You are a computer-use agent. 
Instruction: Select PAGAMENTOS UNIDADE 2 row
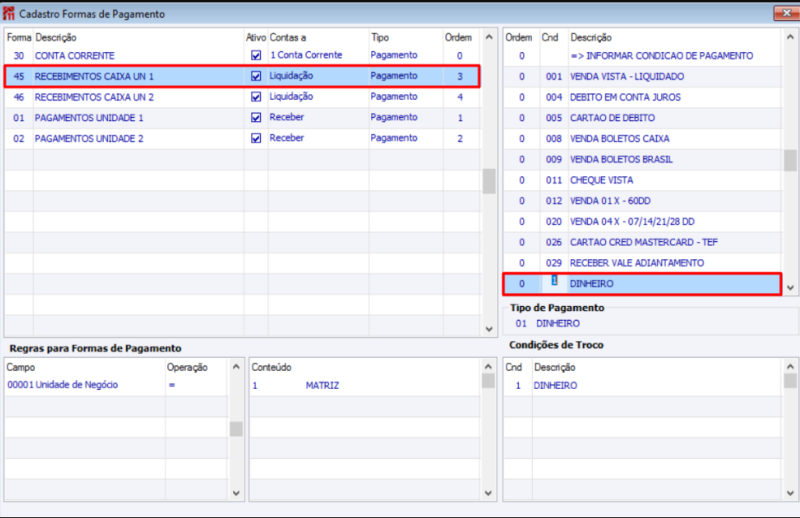click(242, 138)
